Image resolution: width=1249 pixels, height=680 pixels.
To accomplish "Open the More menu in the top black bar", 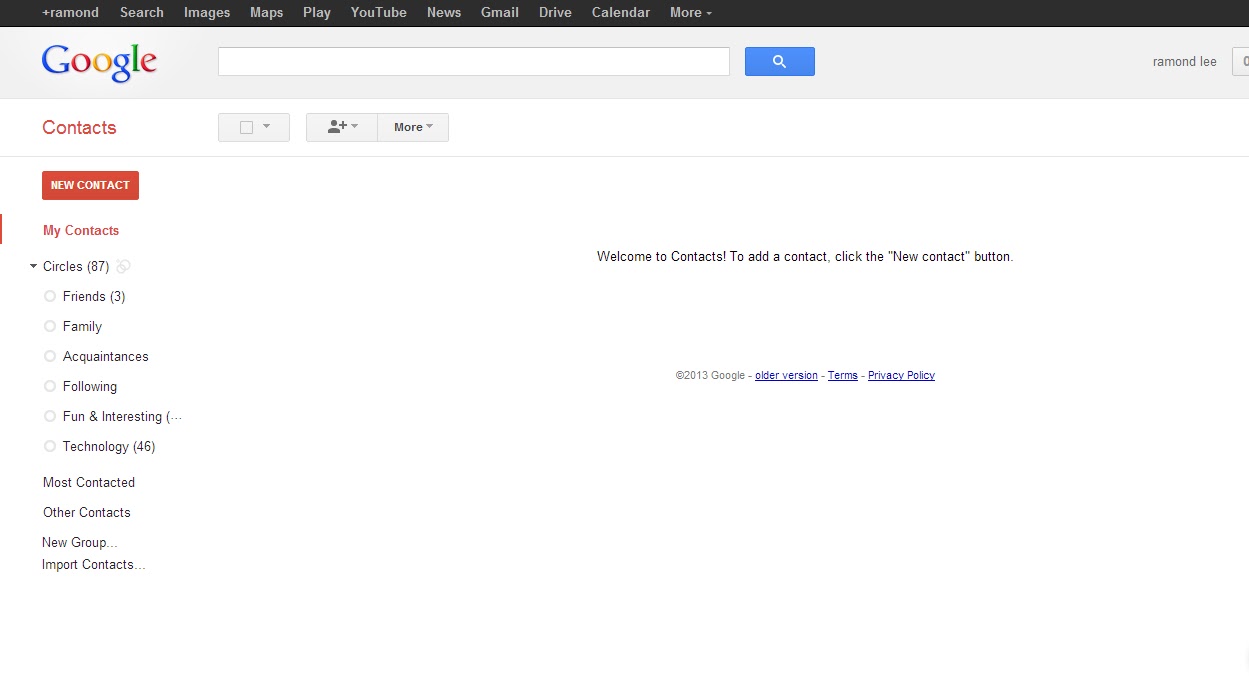I will 691,13.
